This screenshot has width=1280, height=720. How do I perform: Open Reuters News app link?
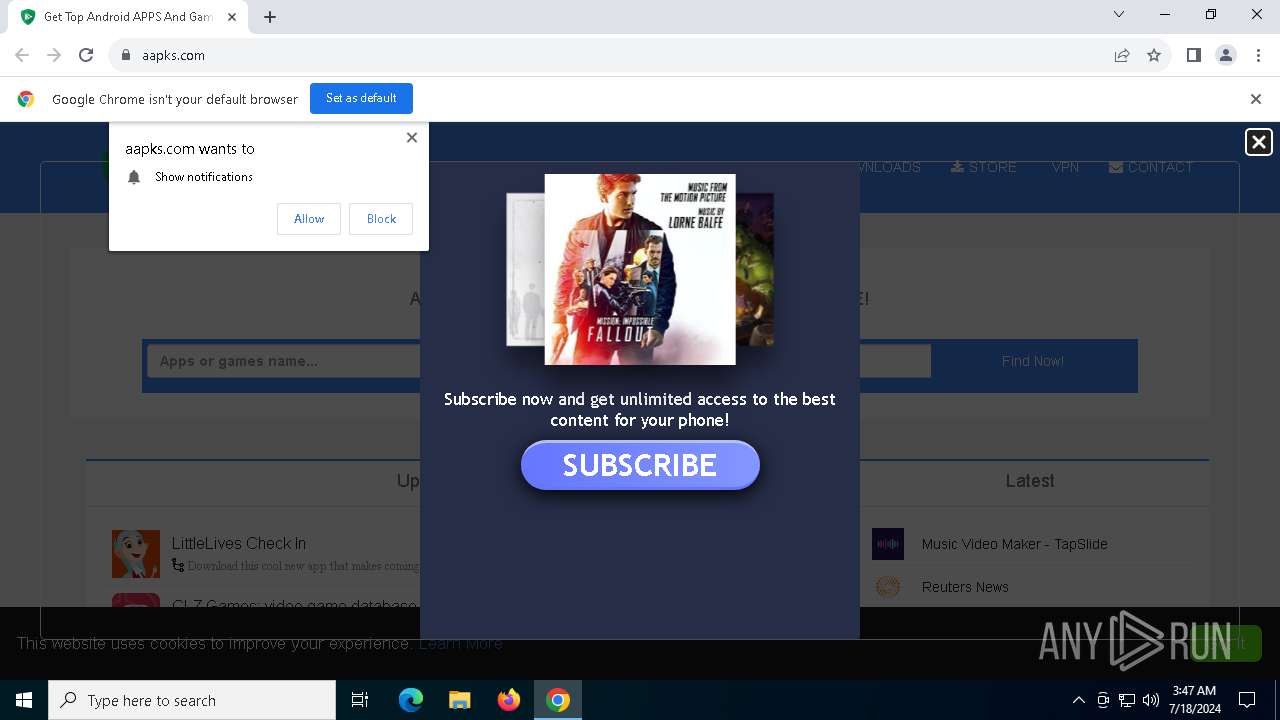(965, 587)
